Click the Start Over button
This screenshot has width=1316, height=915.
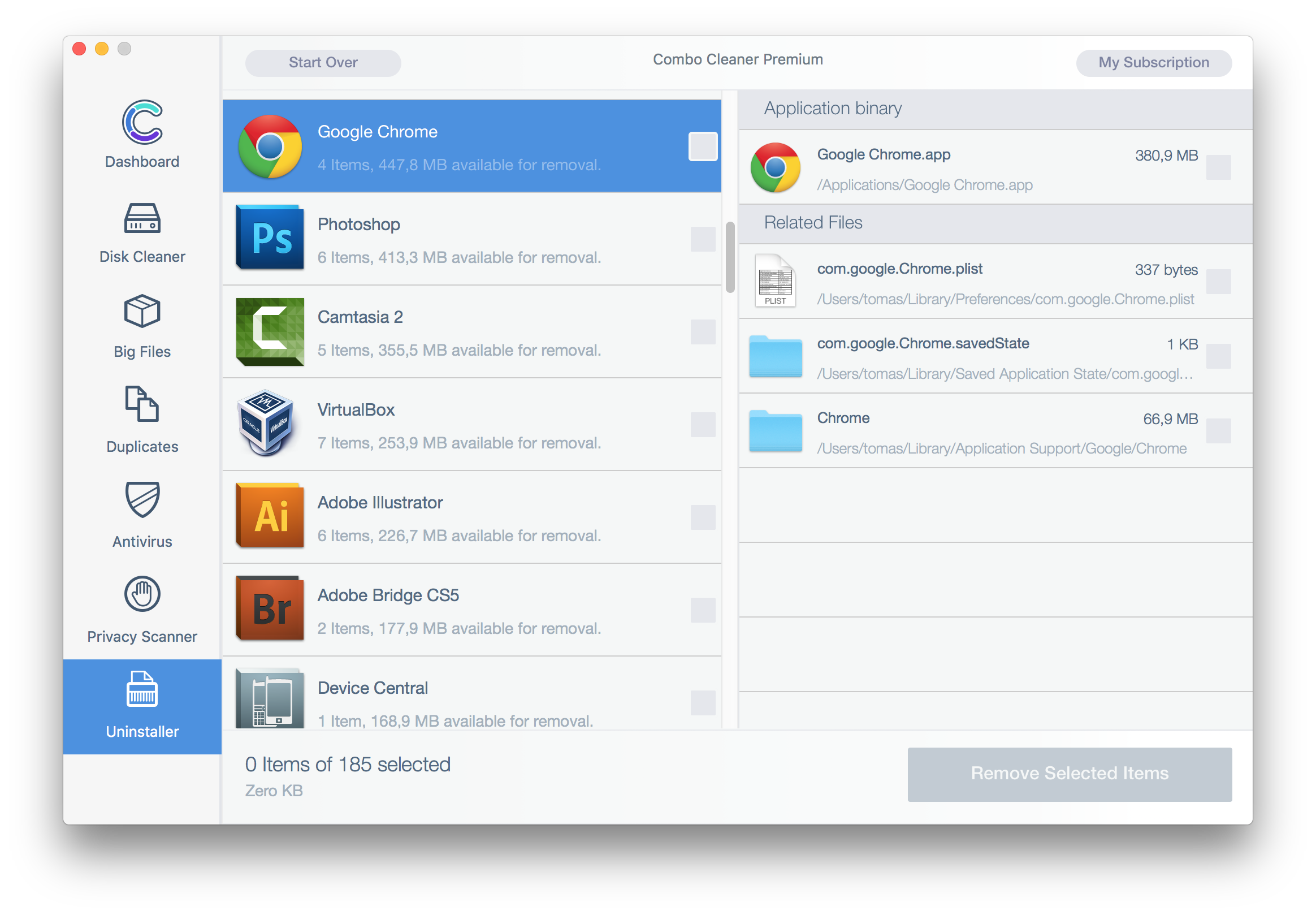(x=323, y=63)
